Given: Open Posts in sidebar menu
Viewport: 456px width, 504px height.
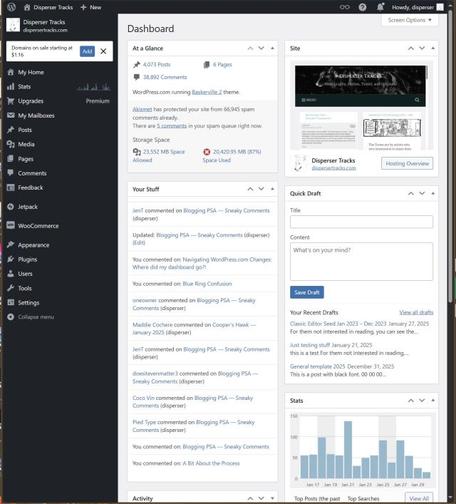Looking at the screenshot, I should [x=25, y=130].
